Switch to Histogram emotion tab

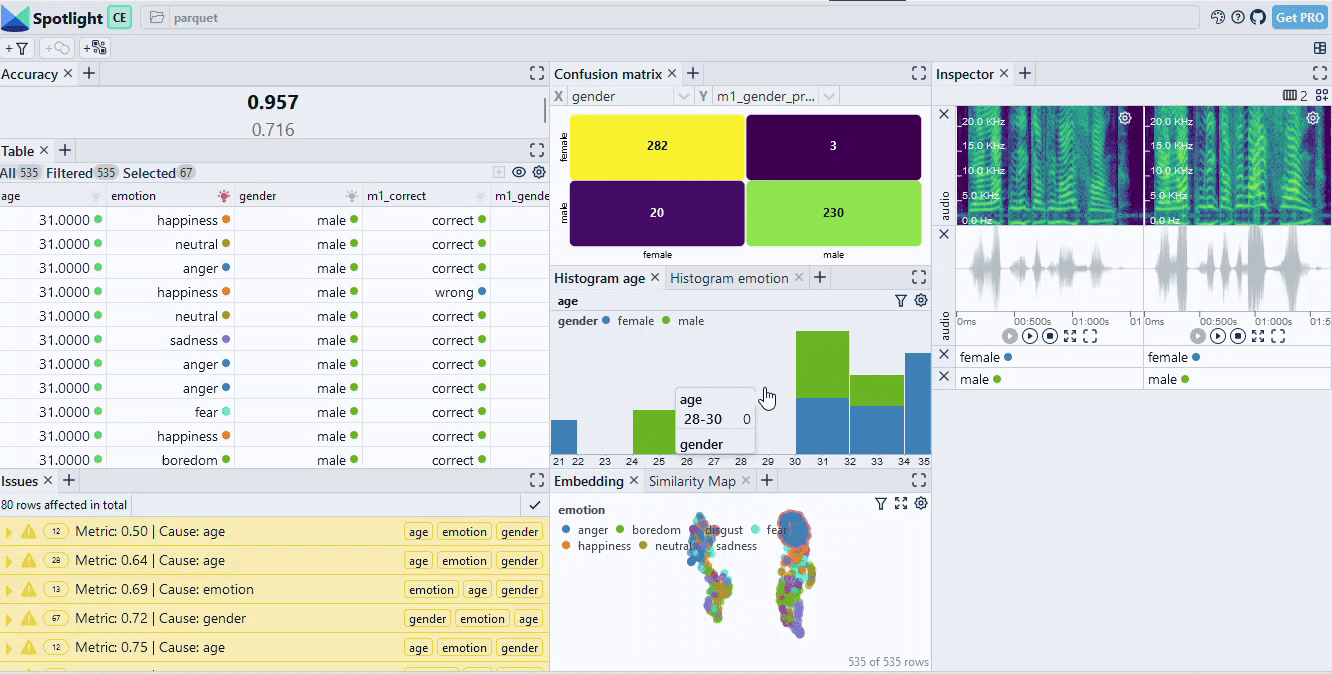(729, 278)
